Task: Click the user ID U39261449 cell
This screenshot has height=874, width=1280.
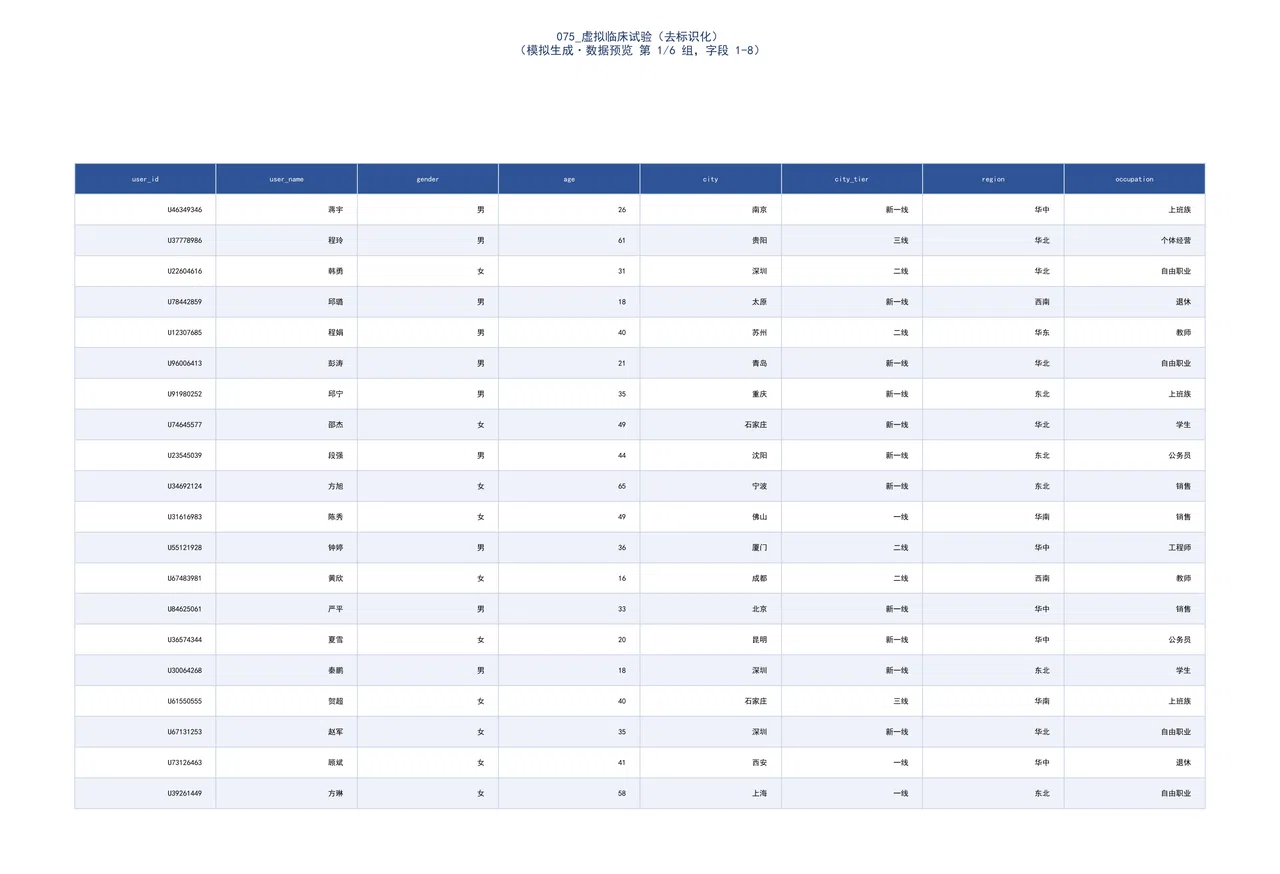Action: coord(145,793)
